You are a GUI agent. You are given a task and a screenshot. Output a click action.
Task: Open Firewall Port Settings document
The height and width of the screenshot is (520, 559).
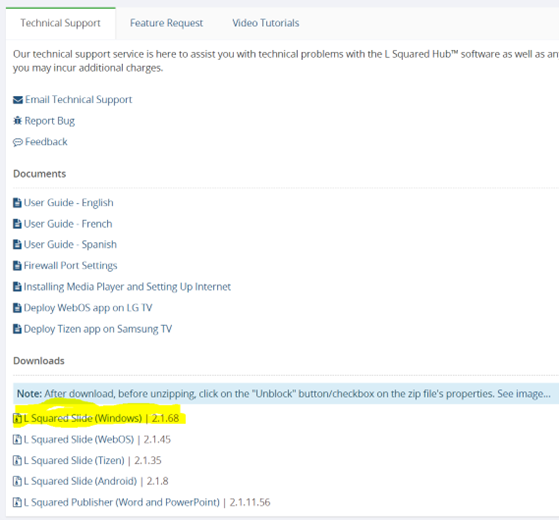click(x=70, y=266)
